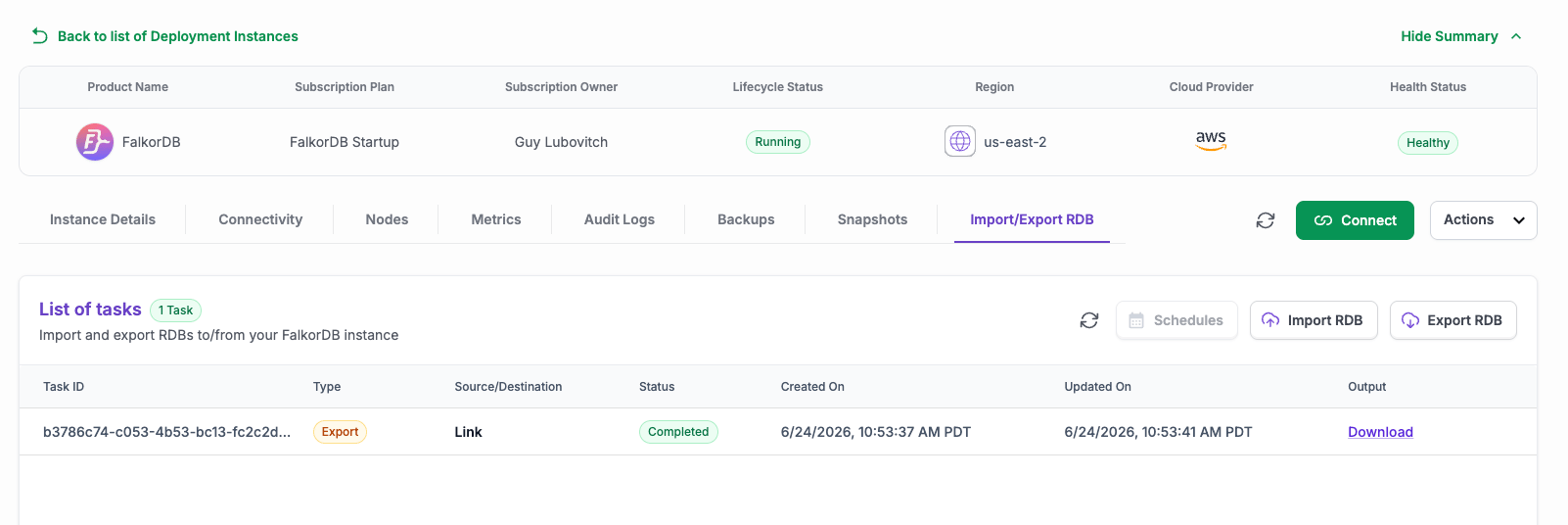Open the Audit Logs tab
This screenshot has height=525, width=1568.
coord(620,219)
